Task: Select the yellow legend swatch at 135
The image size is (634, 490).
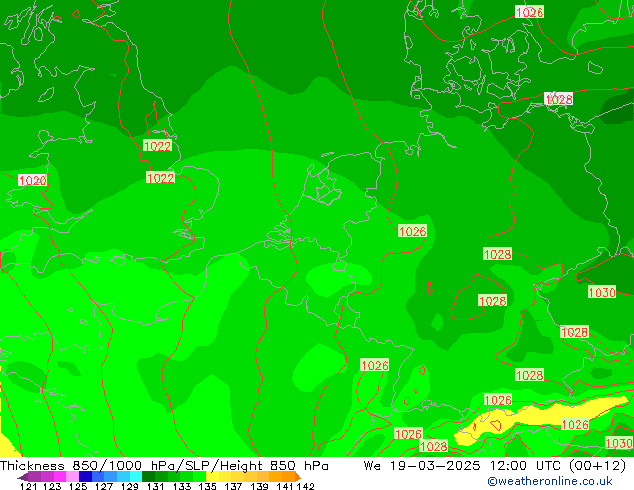Action: [x=212, y=477]
